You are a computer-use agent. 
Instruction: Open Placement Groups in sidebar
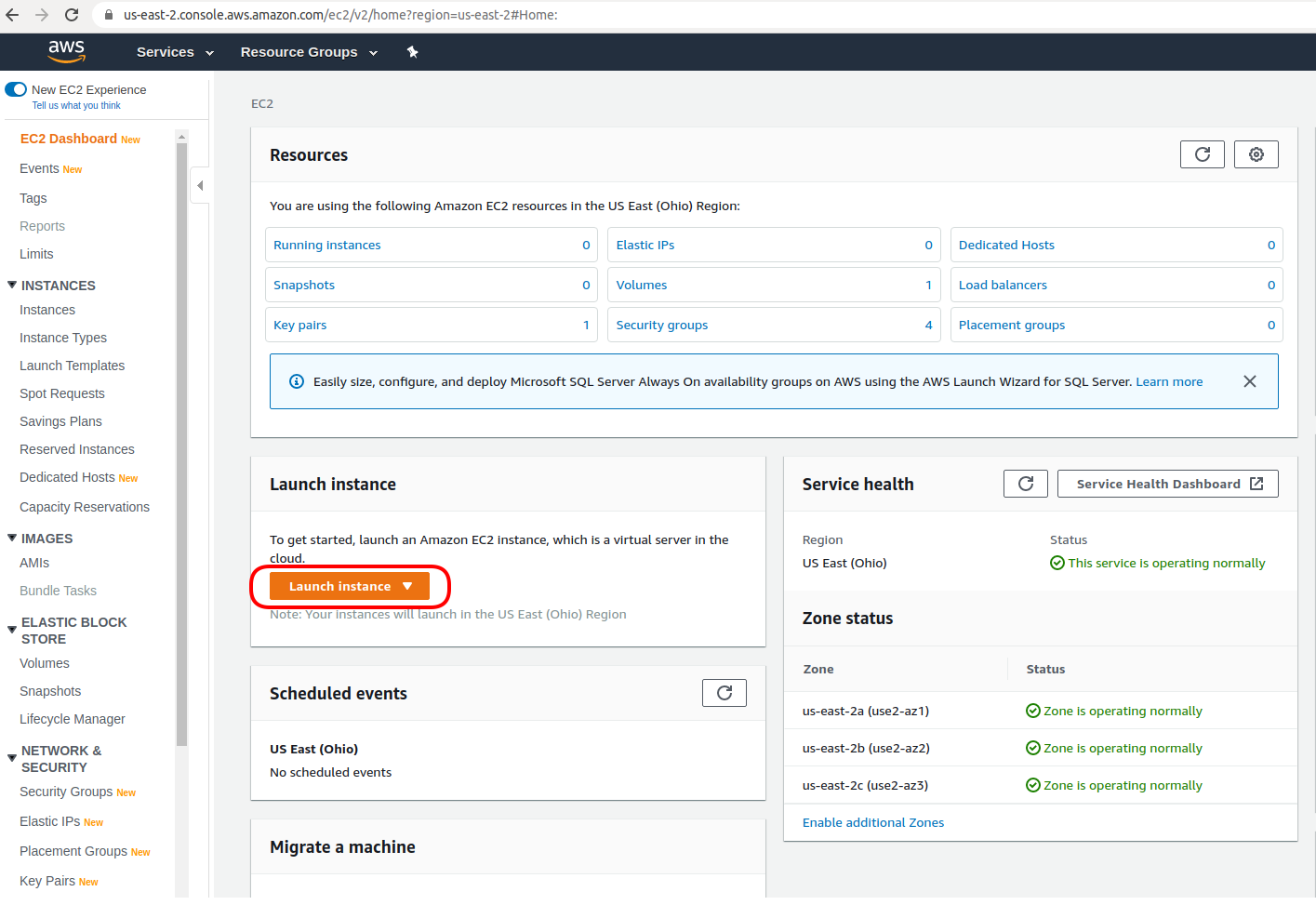click(73, 851)
